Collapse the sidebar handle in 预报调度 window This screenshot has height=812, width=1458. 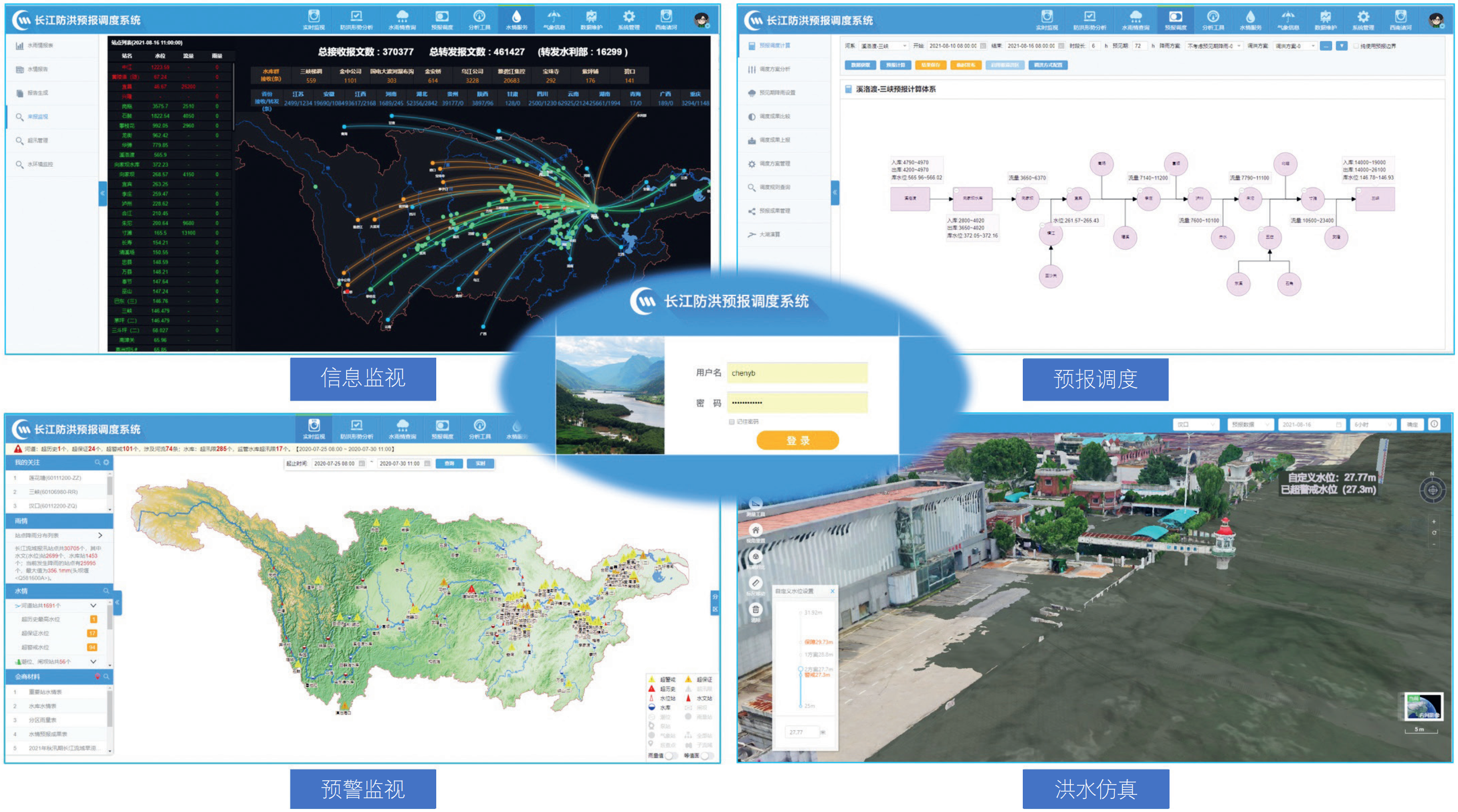(835, 193)
